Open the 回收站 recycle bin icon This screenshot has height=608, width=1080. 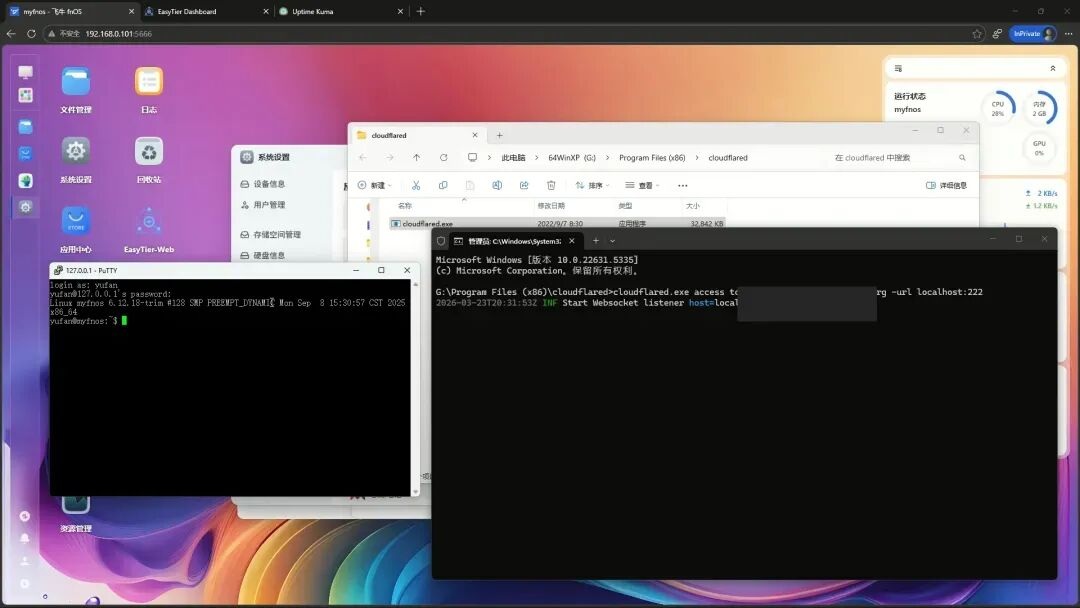coord(148,152)
